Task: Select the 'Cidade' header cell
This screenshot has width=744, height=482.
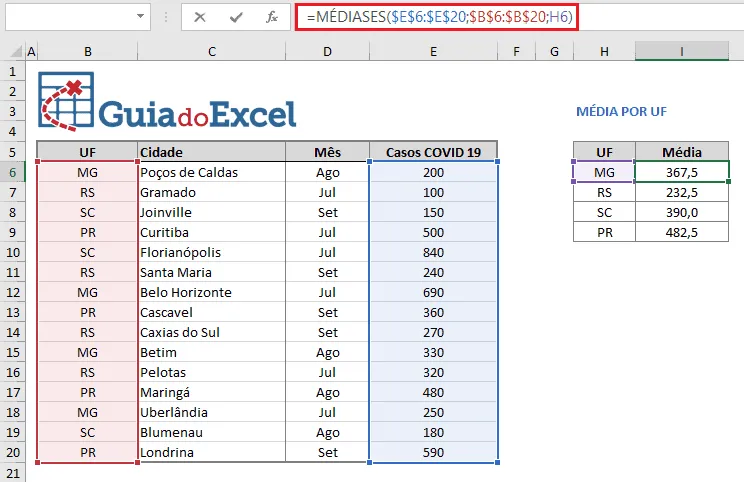Action: pos(212,152)
